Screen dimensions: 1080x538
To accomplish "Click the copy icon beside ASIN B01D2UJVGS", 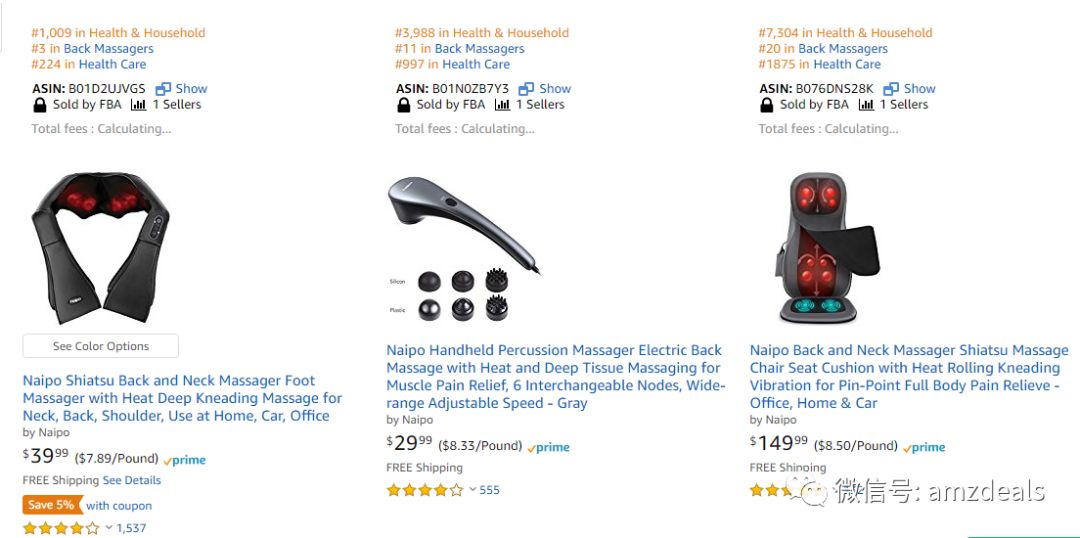I will [x=164, y=89].
